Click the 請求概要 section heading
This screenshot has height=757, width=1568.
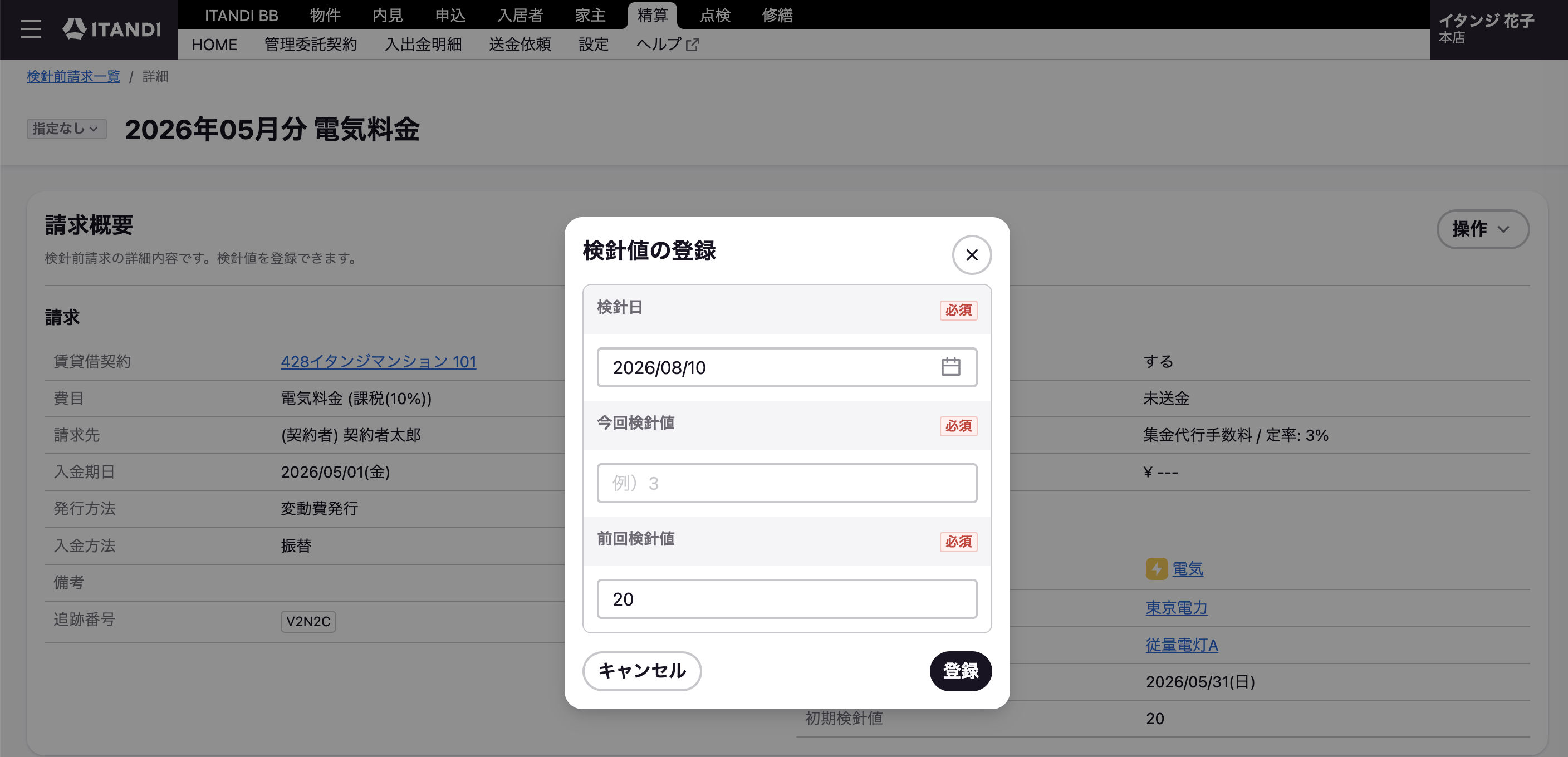tap(89, 225)
